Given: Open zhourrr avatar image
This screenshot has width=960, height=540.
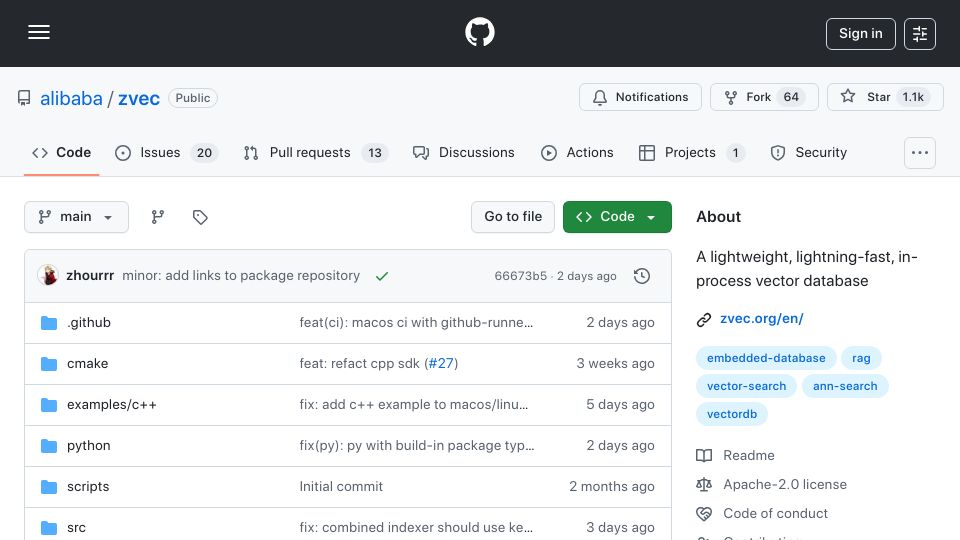Looking at the screenshot, I should (x=48, y=276).
